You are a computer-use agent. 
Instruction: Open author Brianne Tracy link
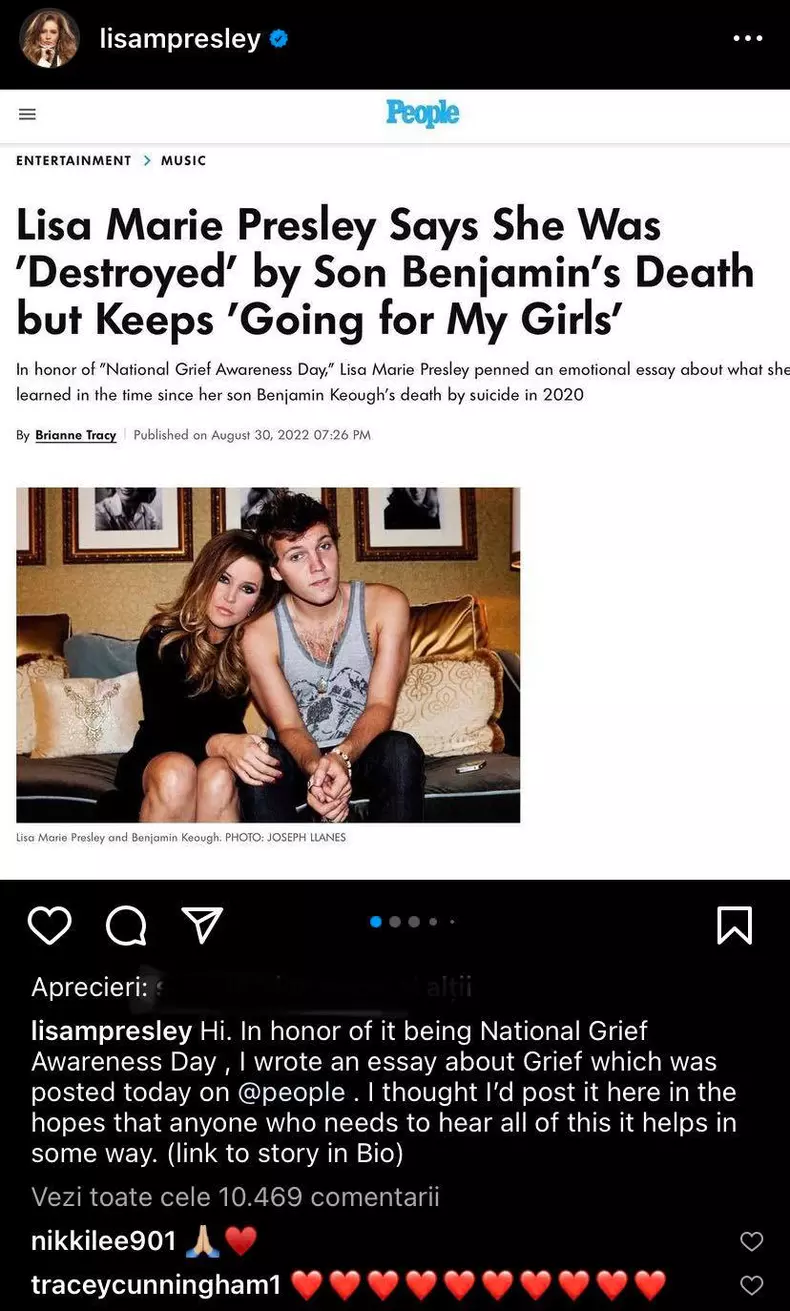click(76, 435)
